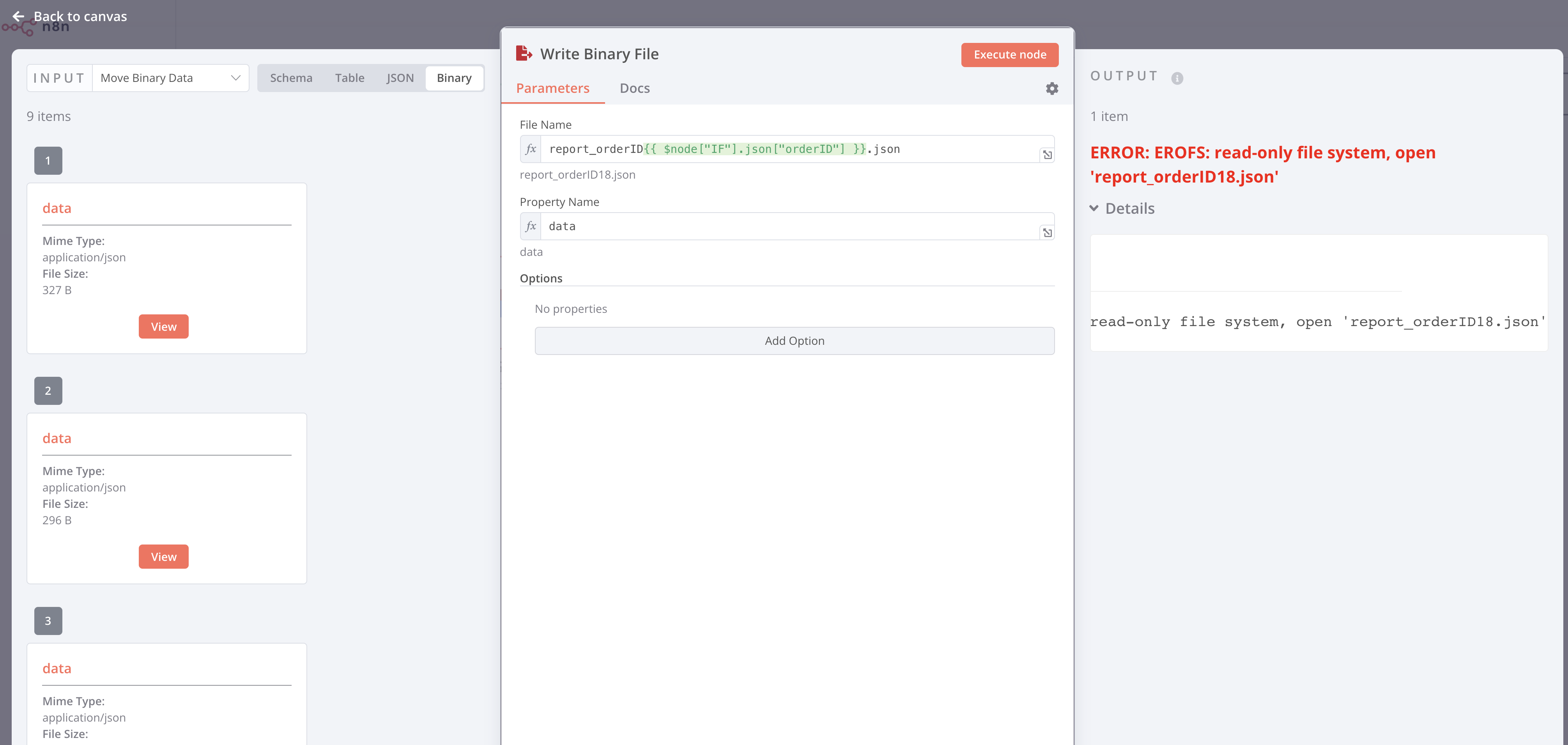This screenshot has width=1568, height=745.
Task: Open node settings gear icon
Action: point(1051,89)
